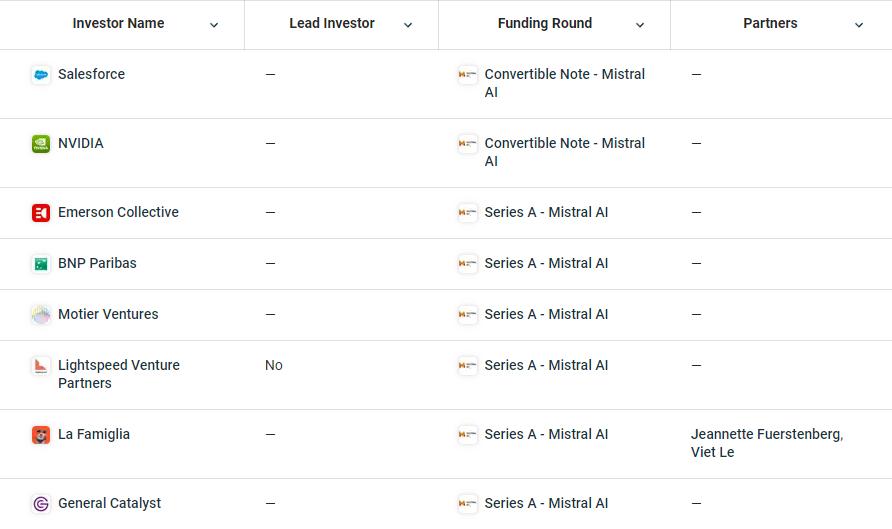Open NVIDIA's Convertible Note - Mistral AI link

(564, 152)
